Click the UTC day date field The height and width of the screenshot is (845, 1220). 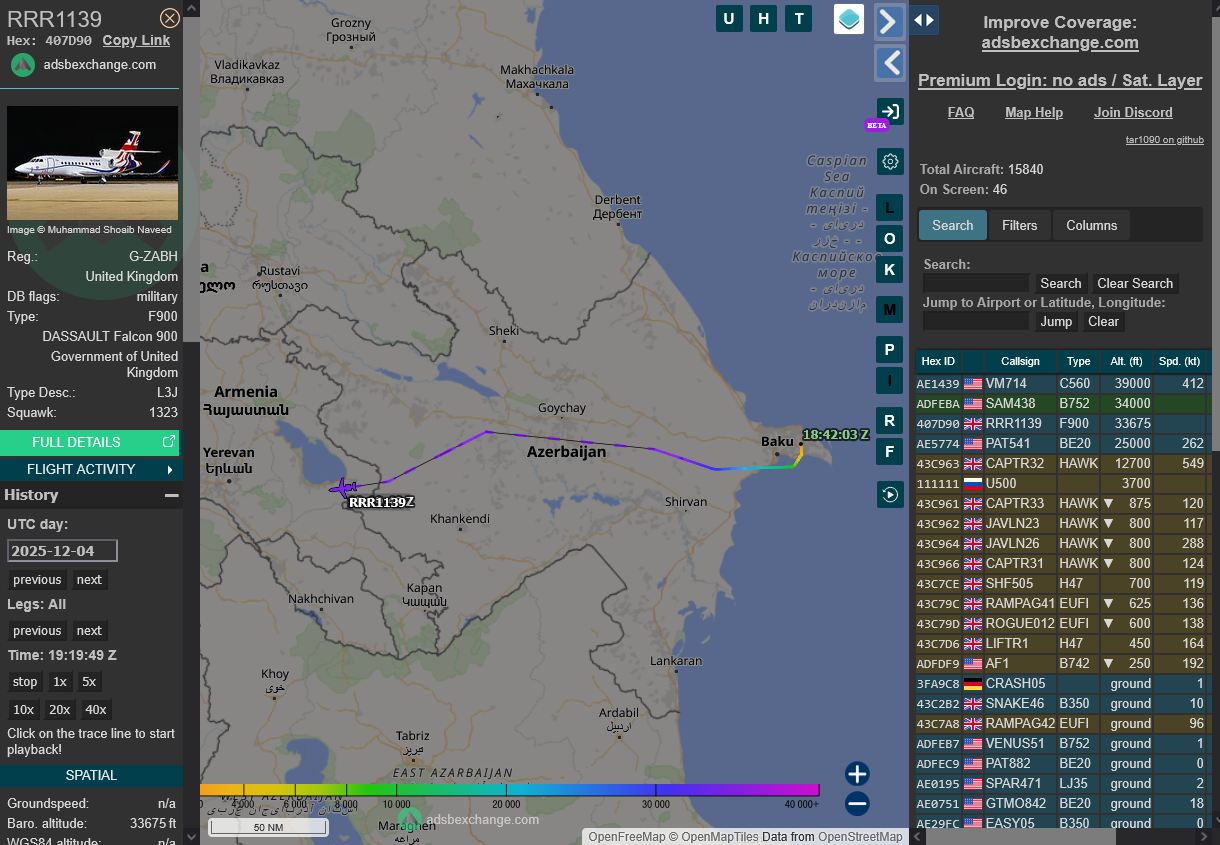62,551
